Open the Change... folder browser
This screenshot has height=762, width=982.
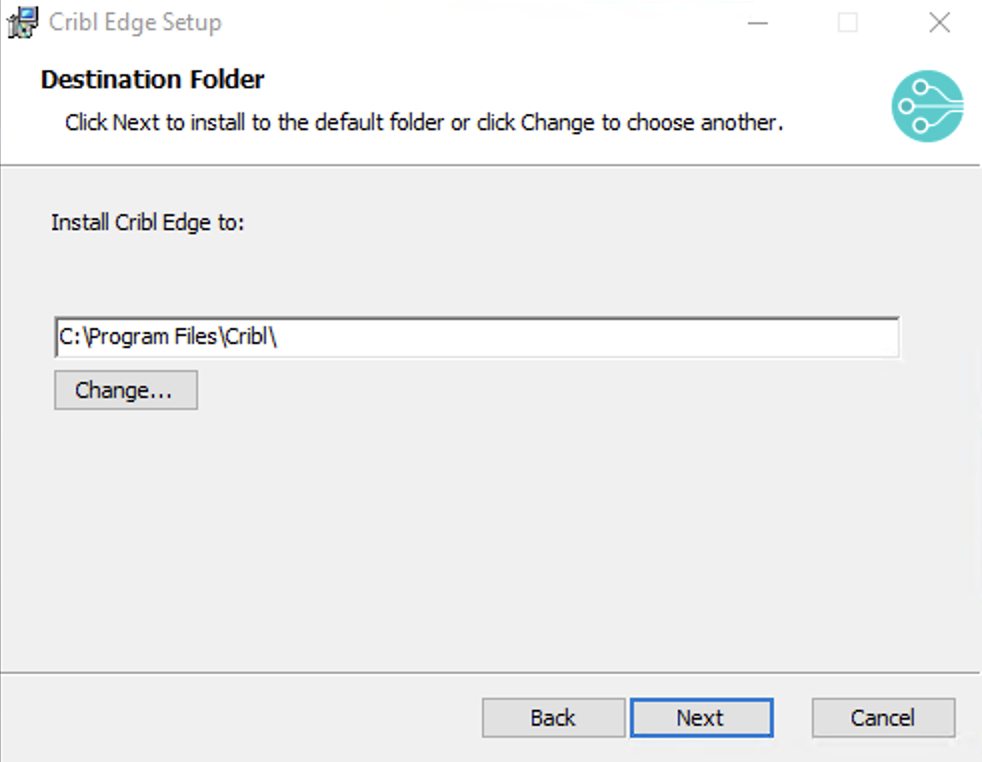point(125,390)
